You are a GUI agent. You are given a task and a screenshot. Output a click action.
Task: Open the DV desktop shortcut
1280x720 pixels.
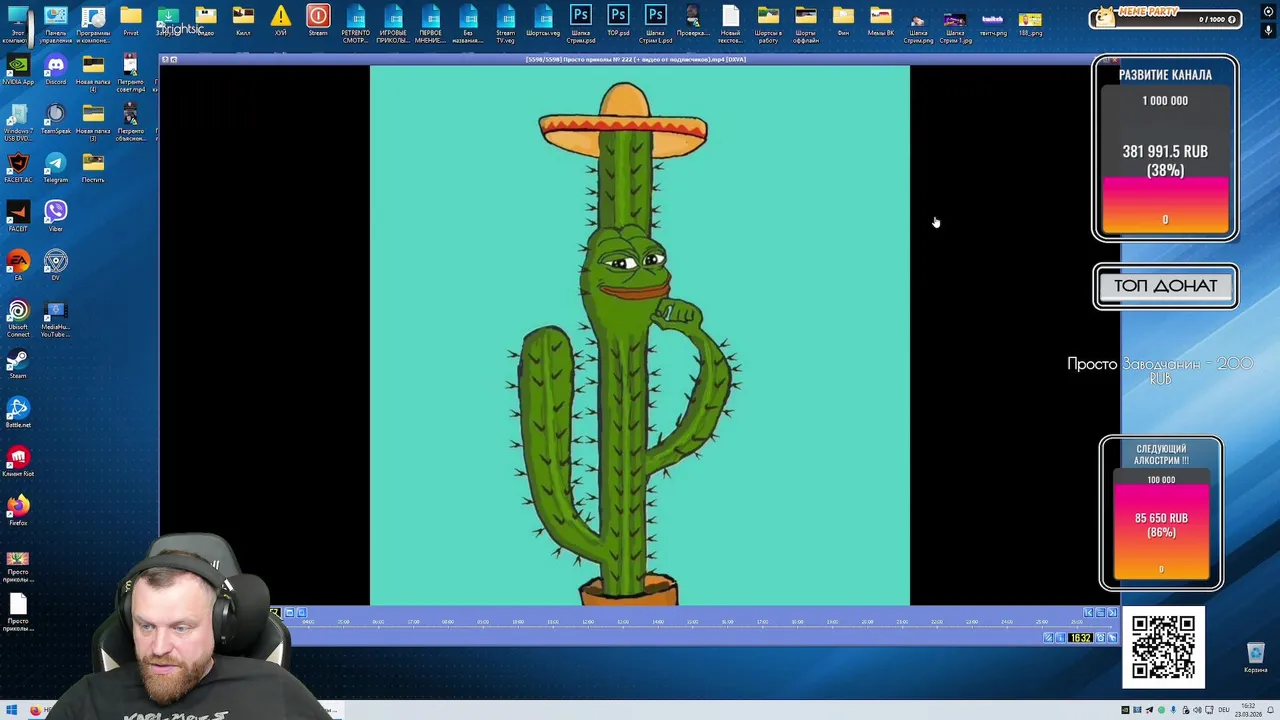[56, 265]
